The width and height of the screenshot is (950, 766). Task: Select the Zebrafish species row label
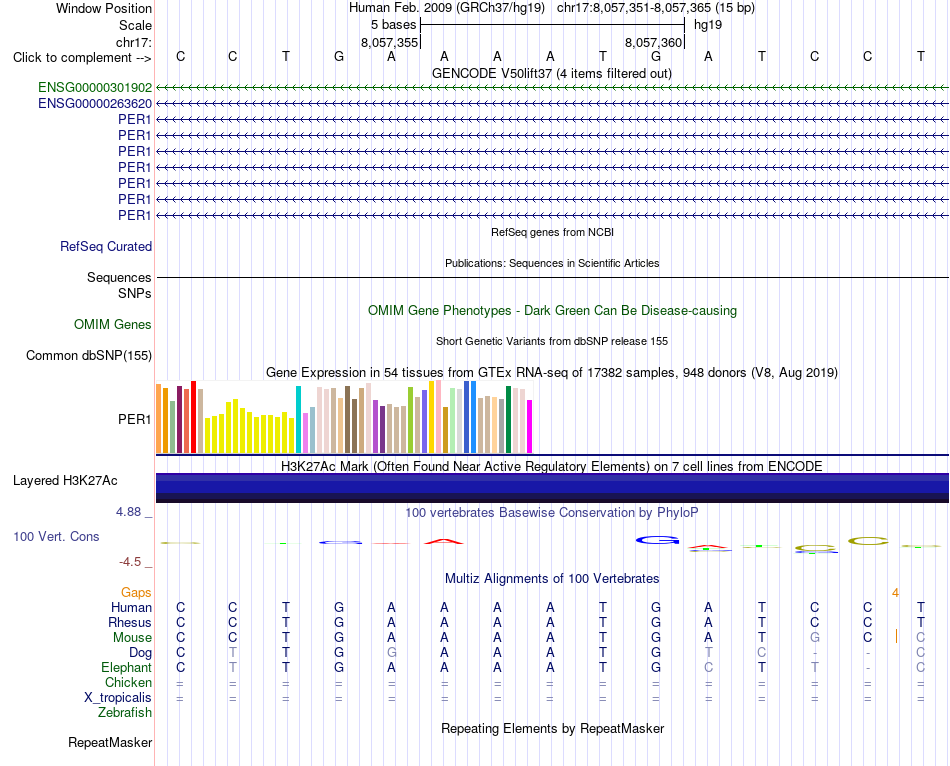coord(125,713)
